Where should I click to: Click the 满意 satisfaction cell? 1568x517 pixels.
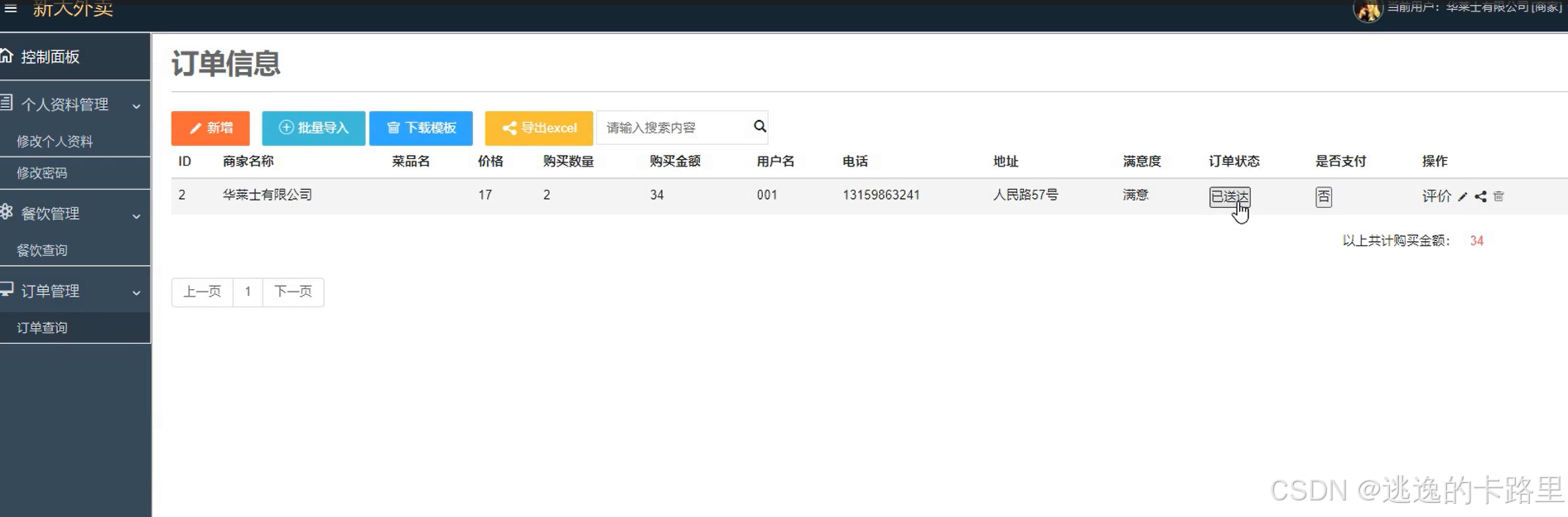1136,195
